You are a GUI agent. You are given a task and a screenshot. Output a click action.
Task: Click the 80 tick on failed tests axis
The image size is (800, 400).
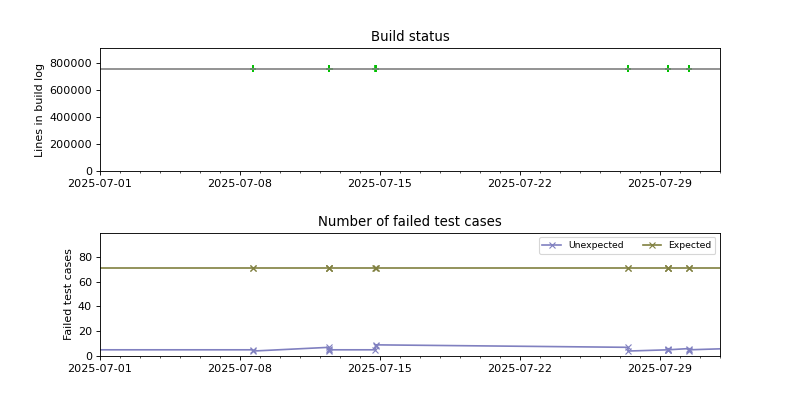click(86, 257)
